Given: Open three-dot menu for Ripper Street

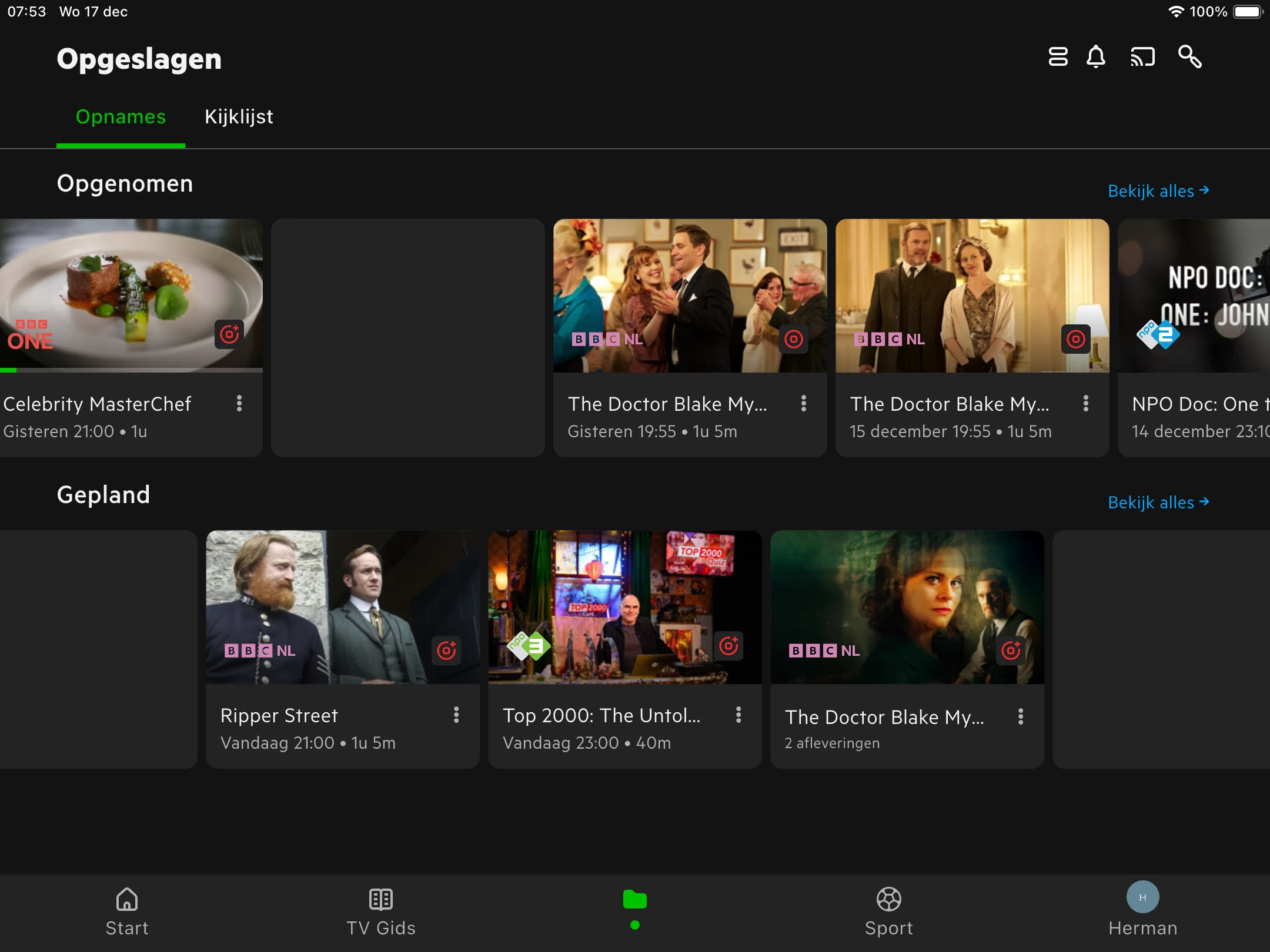Looking at the screenshot, I should (x=456, y=715).
